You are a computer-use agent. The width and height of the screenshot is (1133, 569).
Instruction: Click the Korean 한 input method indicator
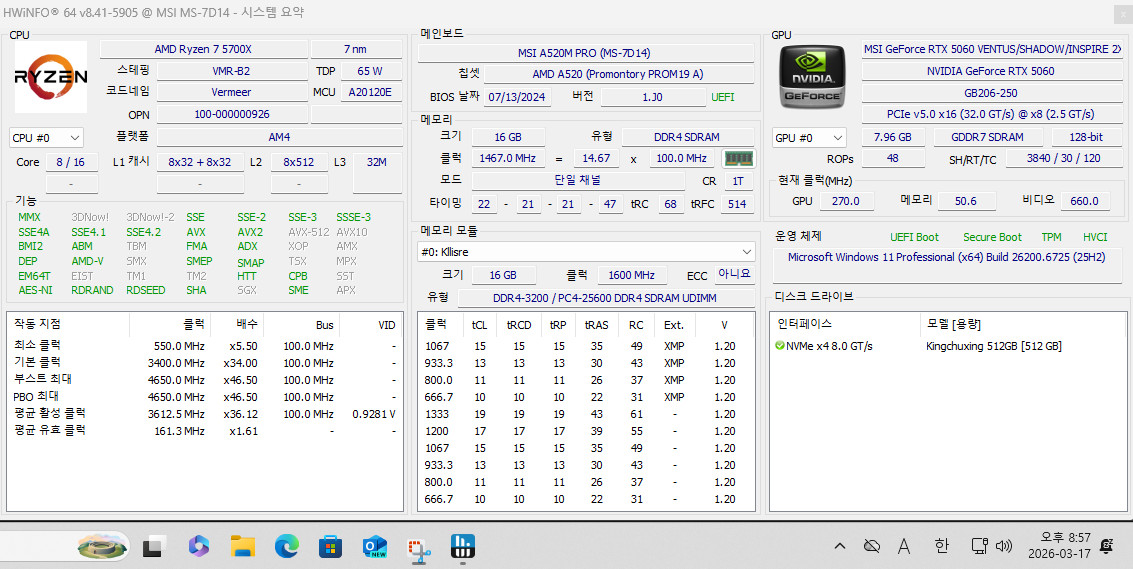(942, 547)
